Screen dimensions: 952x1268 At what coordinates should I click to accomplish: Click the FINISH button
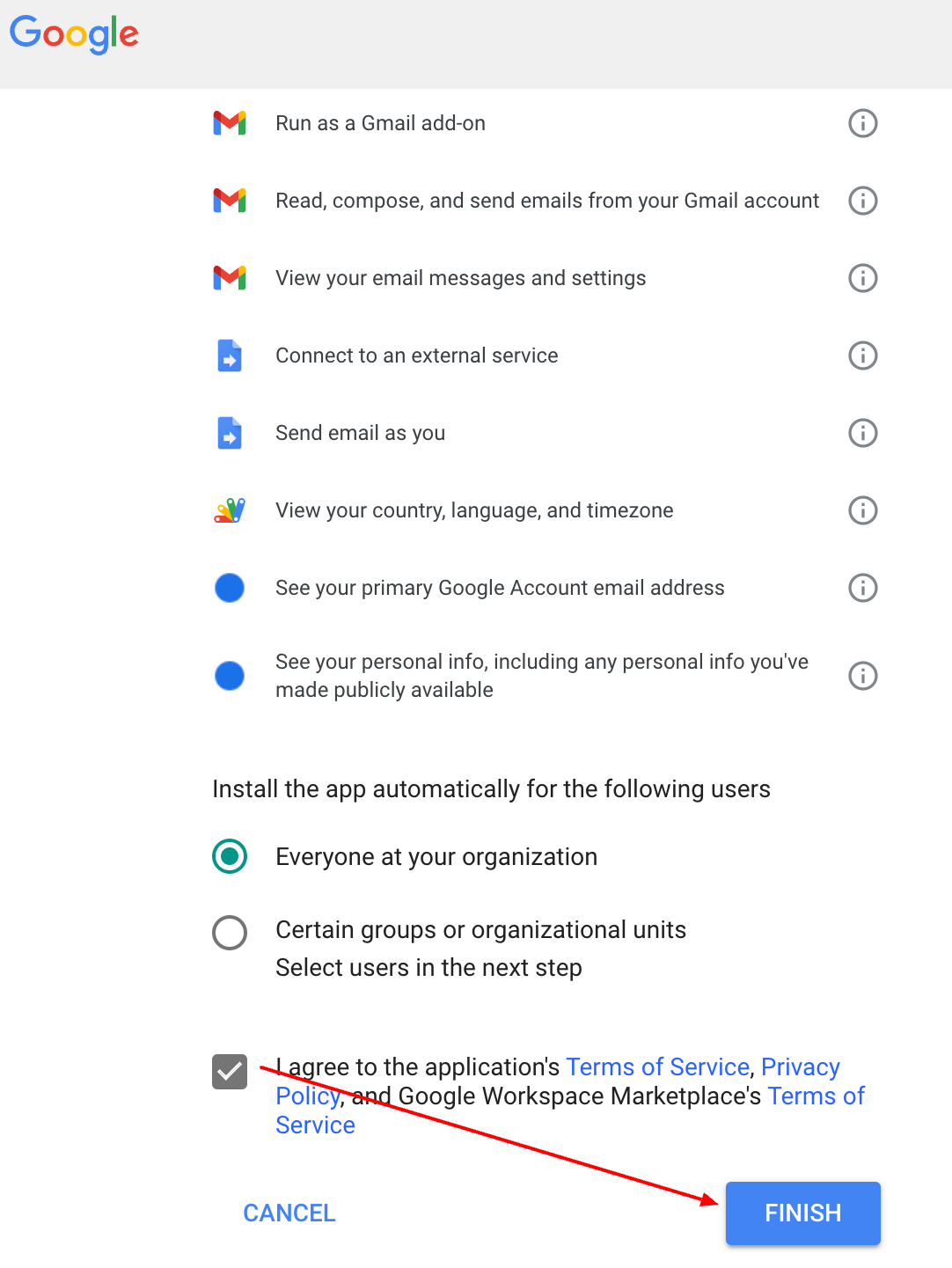[802, 1213]
